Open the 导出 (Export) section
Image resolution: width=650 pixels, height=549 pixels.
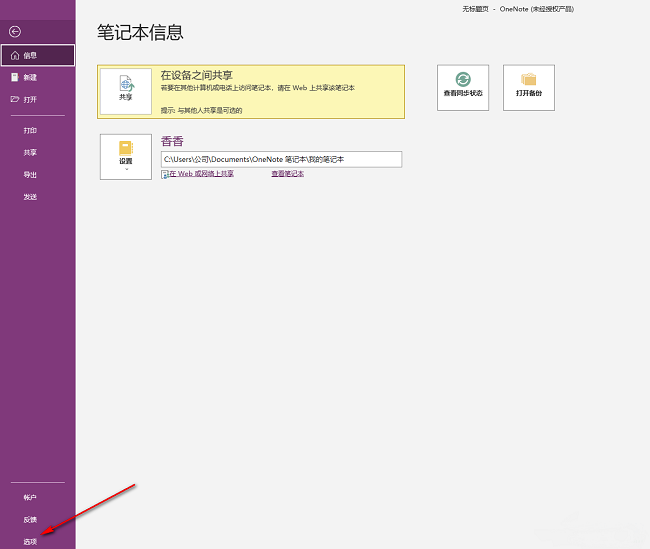[x=30, y=174]
